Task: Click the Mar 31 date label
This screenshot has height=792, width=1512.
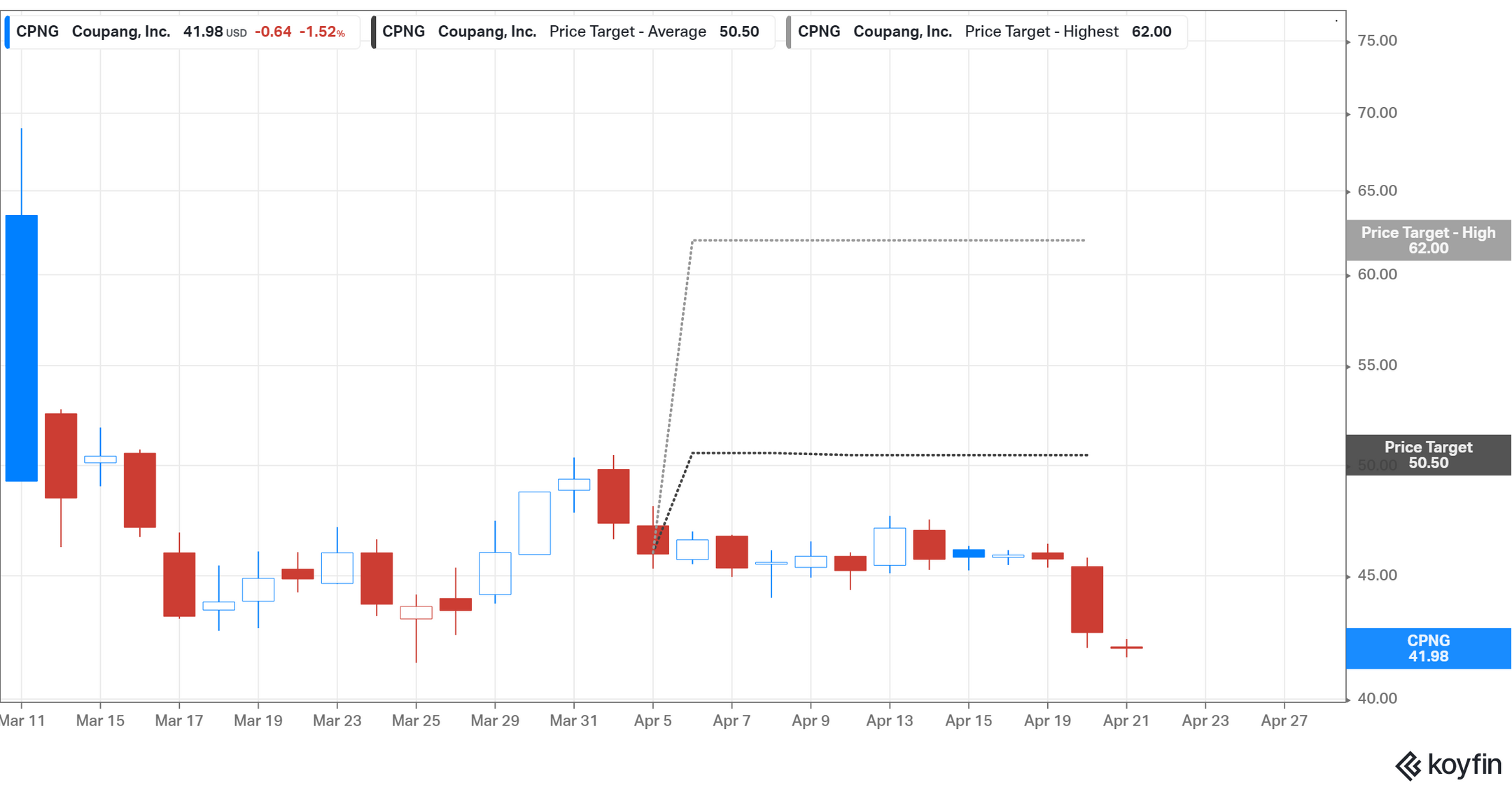Action: (x=574, y=721)
